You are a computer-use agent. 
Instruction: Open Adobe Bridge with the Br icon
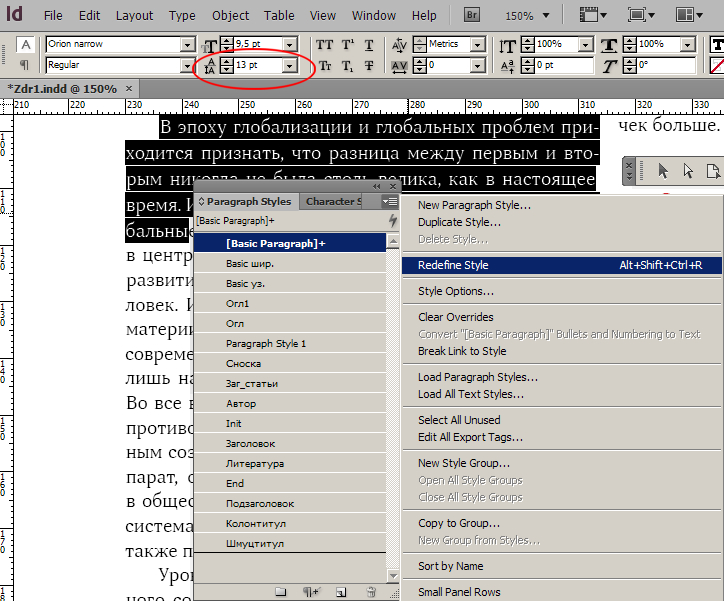pyautogui.click(x=471, y=15)
